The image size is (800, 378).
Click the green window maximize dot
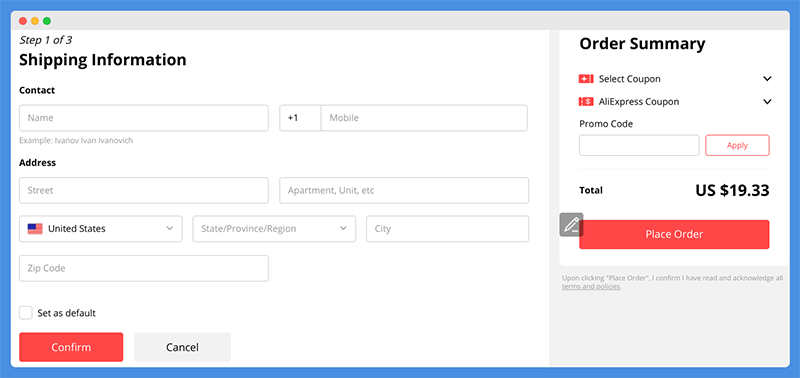(47, 21)
